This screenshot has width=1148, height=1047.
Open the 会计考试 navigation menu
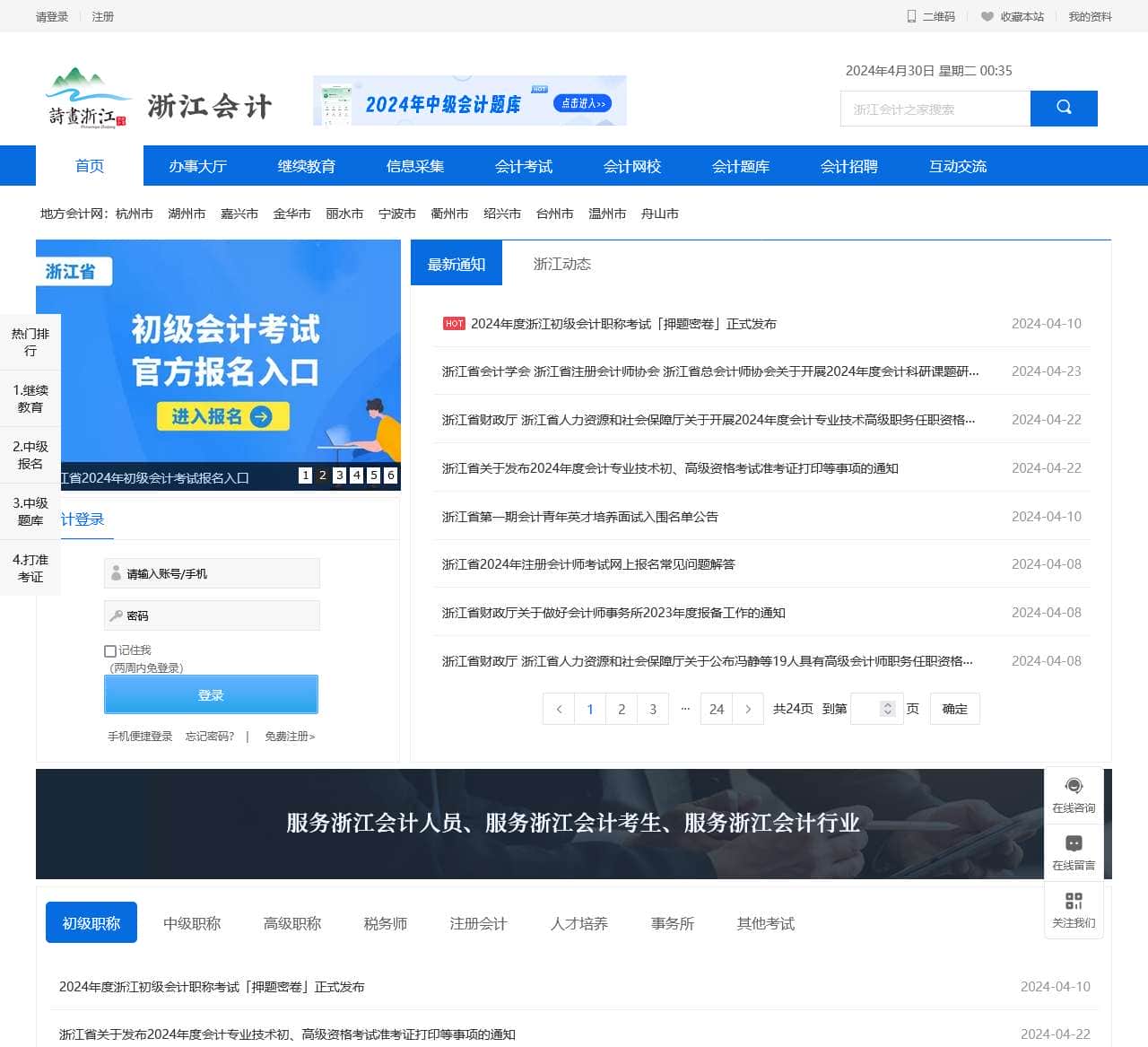click(524, 166)
